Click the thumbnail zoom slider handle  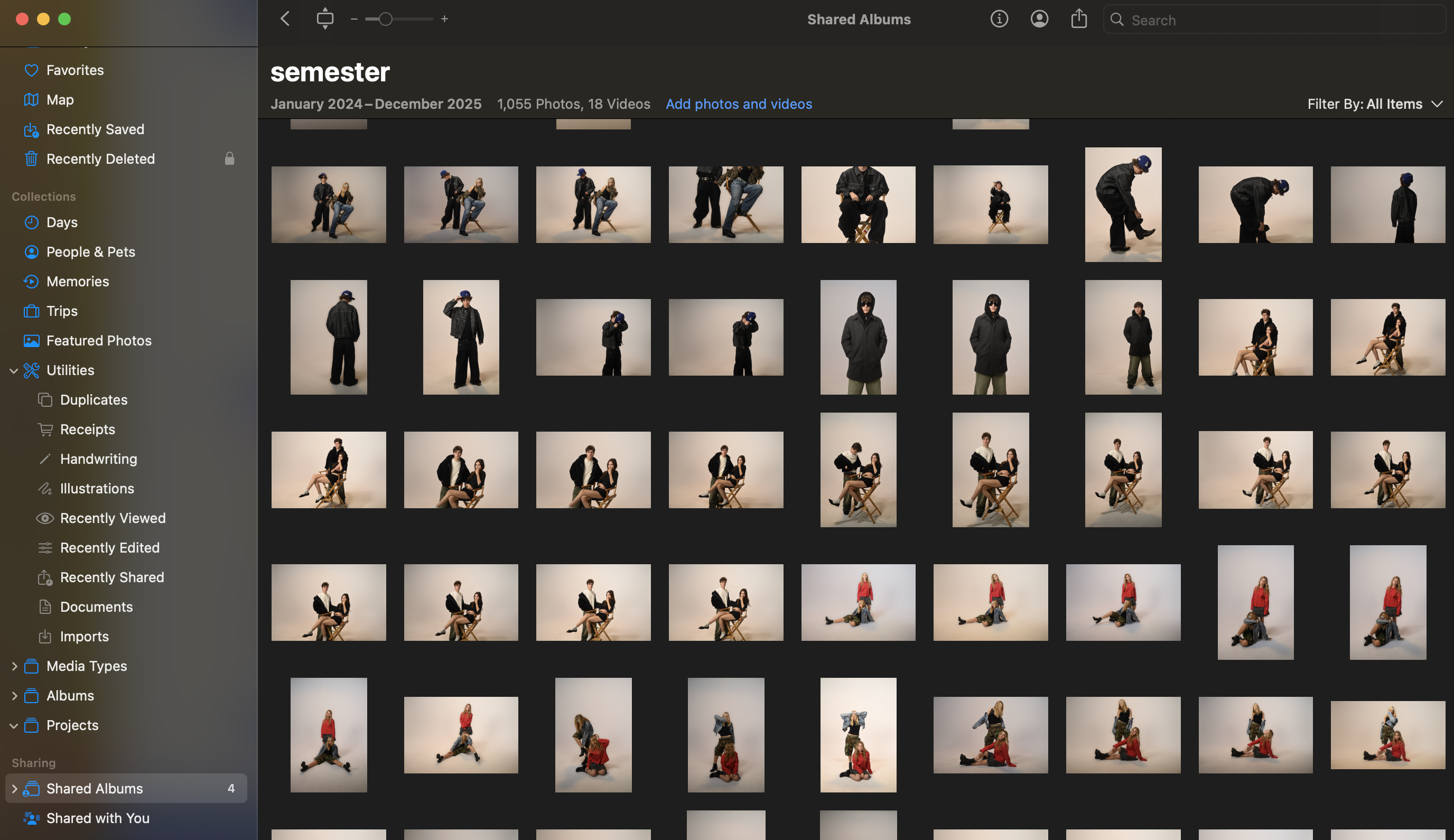pos(385,19)
